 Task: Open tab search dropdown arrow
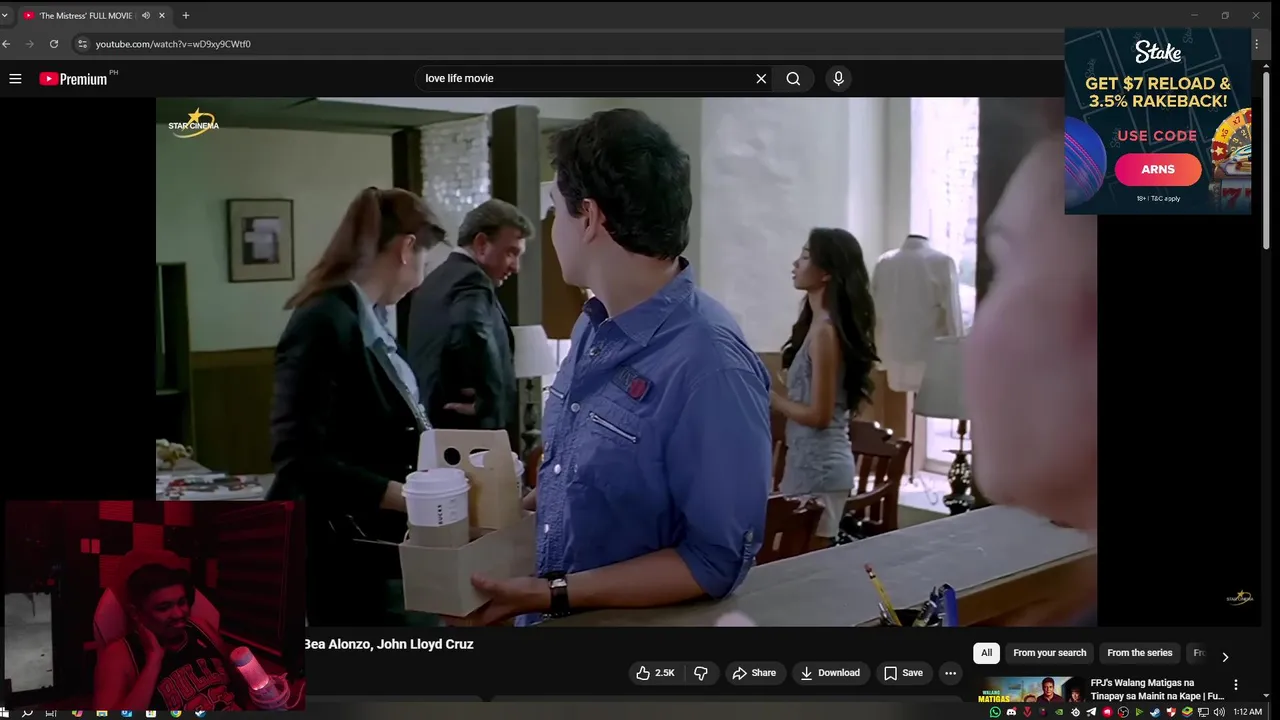pos(5,15)
